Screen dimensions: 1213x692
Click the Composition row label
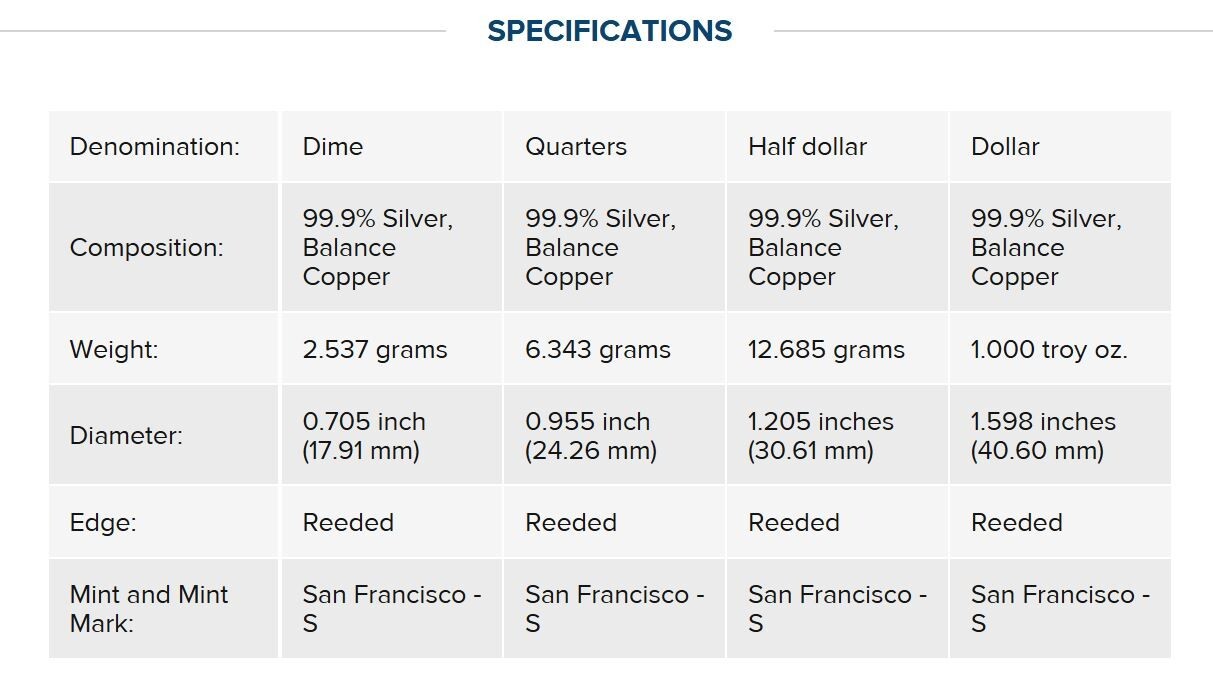click(x=146, y=248)
